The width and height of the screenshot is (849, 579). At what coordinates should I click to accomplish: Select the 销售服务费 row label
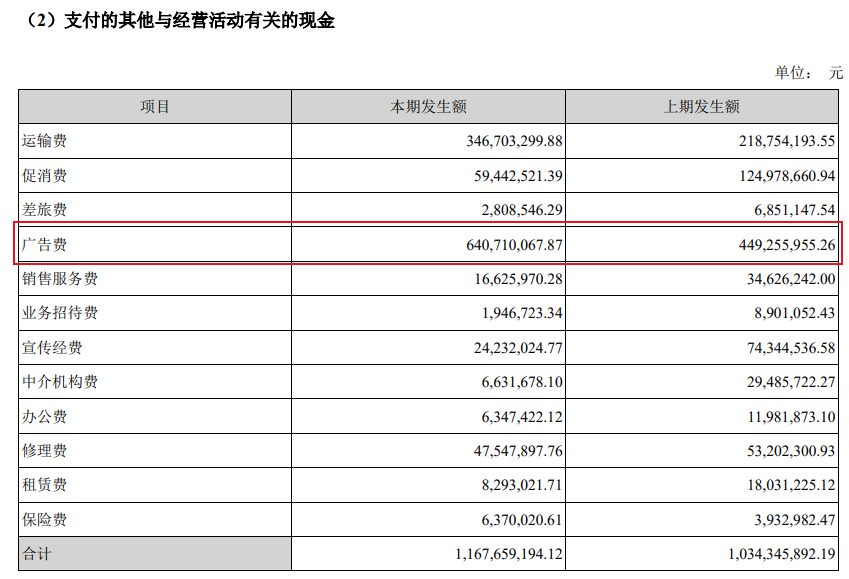click(x=60, y=279)
